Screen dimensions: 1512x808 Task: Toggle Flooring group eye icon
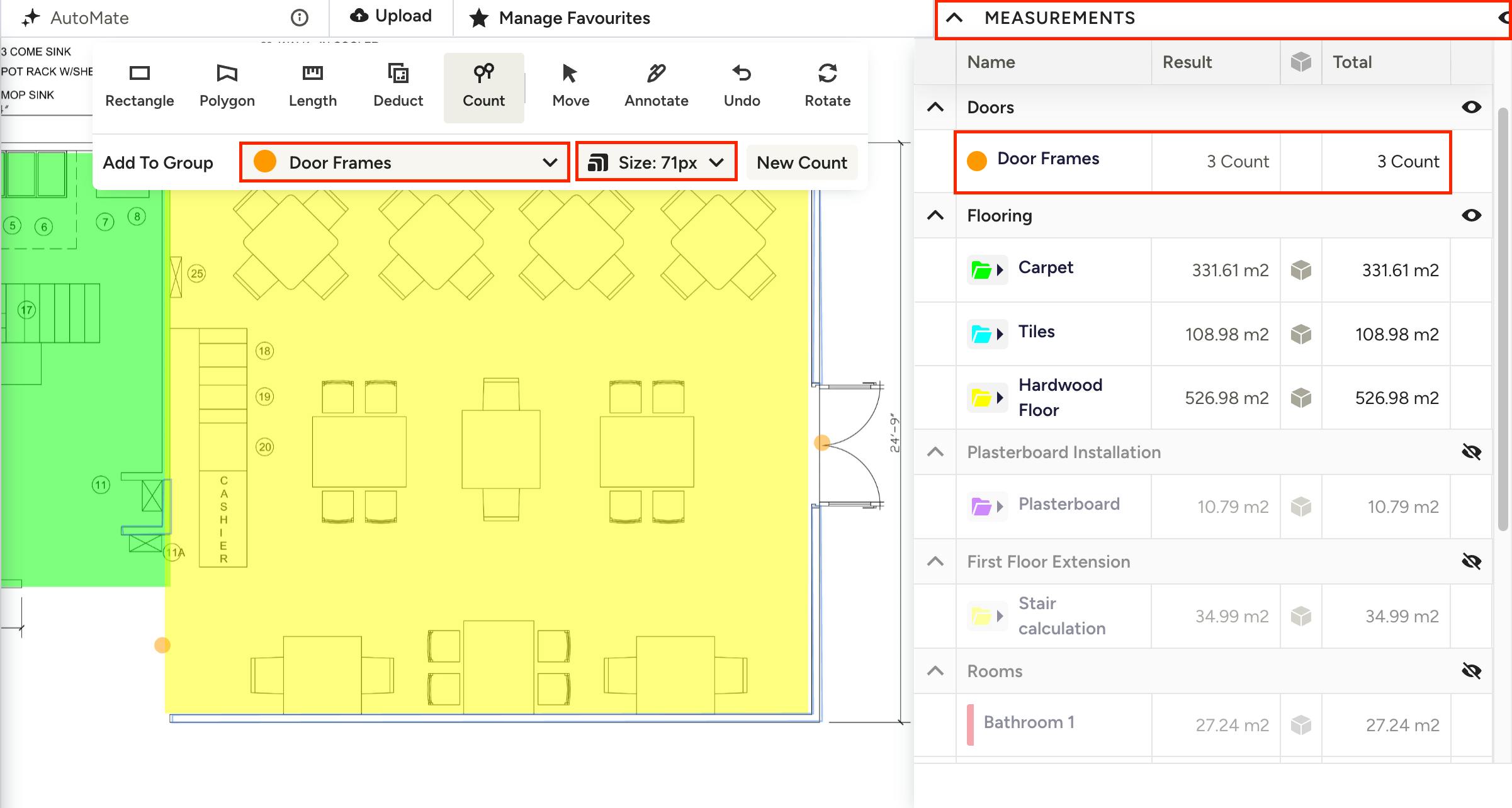pos(1471,215)
